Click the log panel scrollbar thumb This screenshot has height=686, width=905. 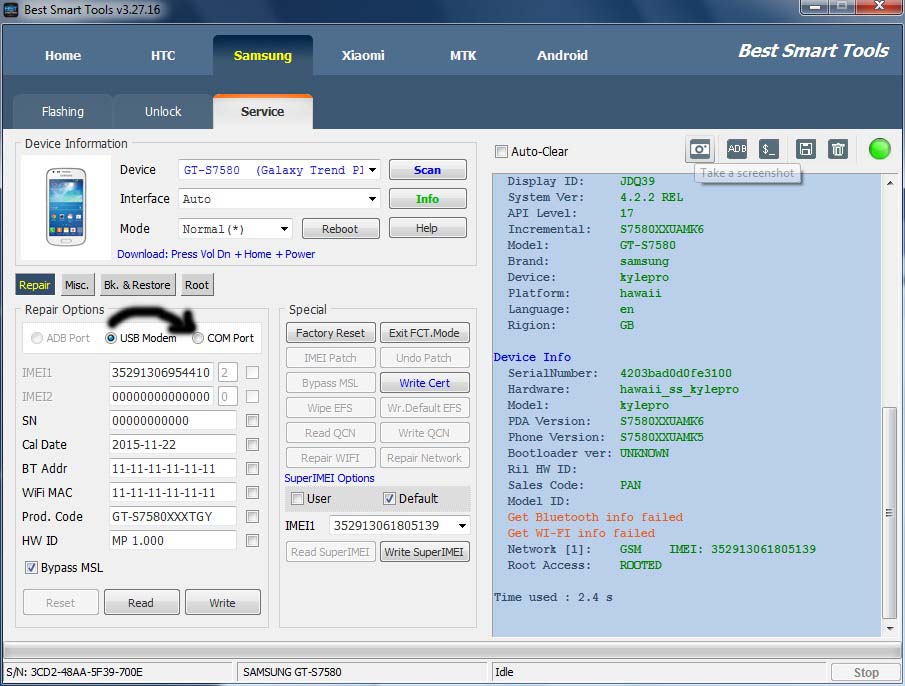[x=889, y=512]
